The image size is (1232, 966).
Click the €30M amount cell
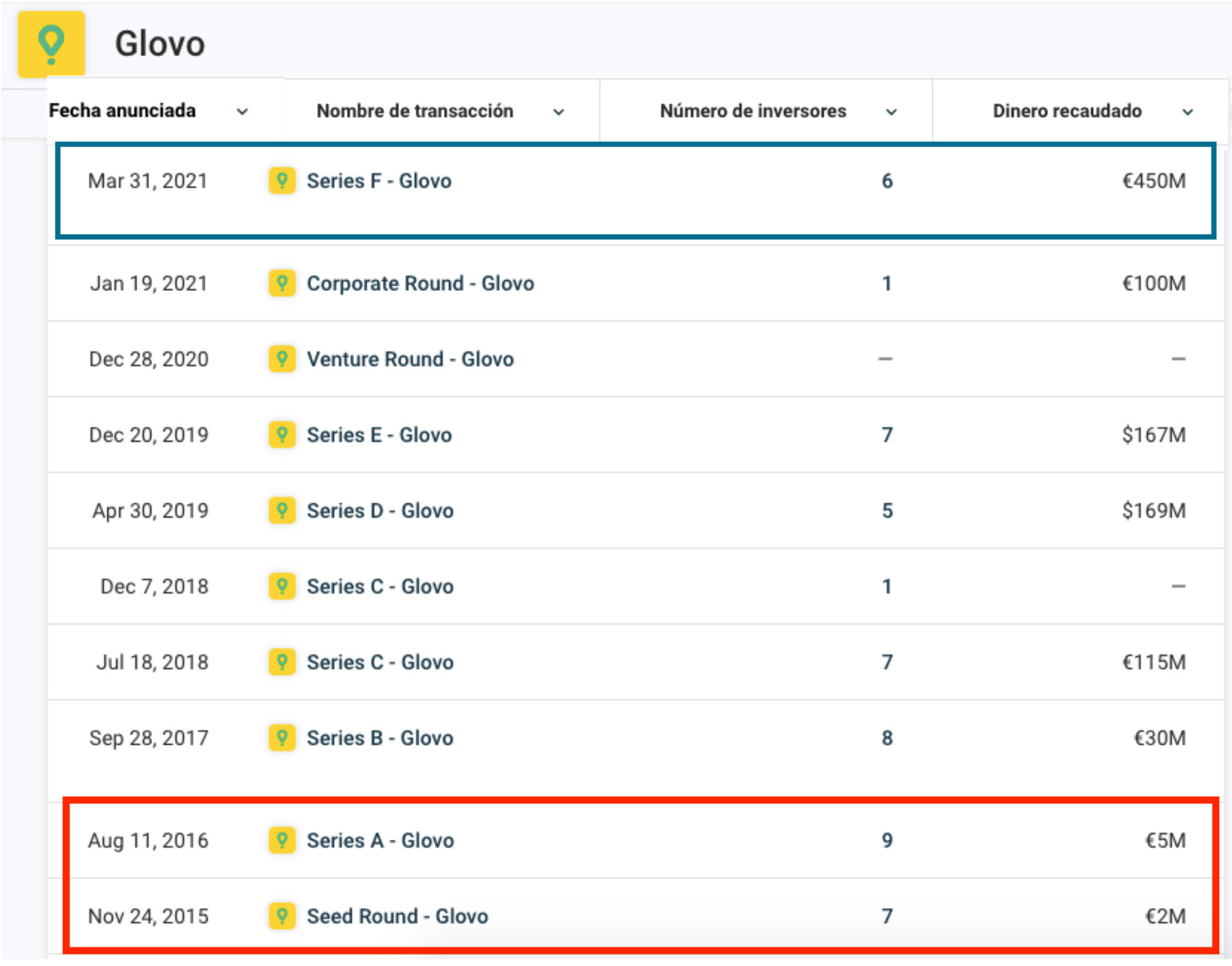pyautogui.click(x=1160, y=738)
